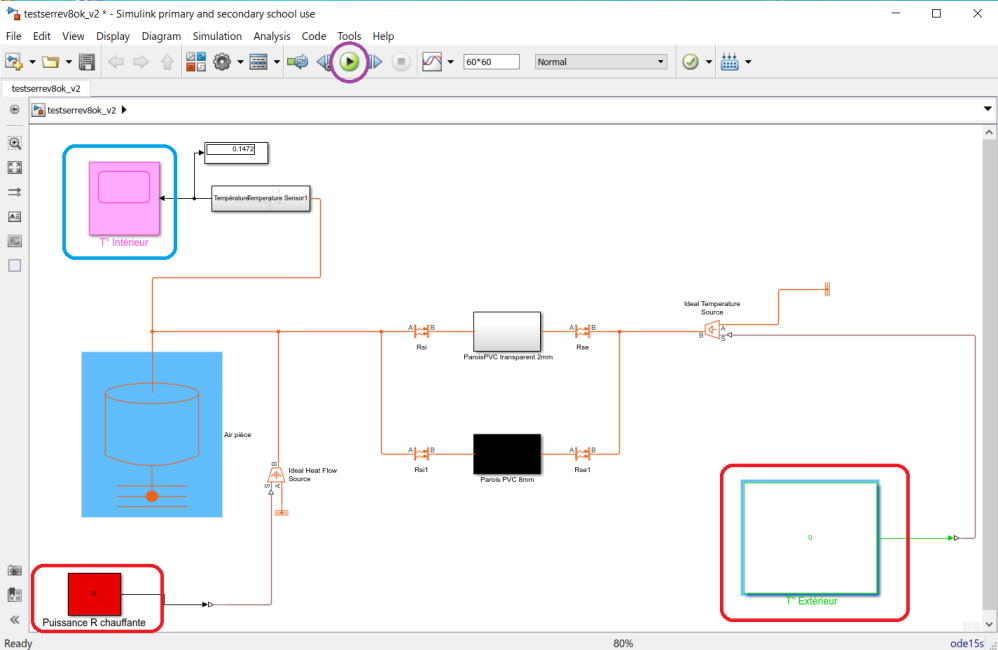Toggle the area box tool in palette
The width and height of the screenshot is (998, 650).
[14, 265]
